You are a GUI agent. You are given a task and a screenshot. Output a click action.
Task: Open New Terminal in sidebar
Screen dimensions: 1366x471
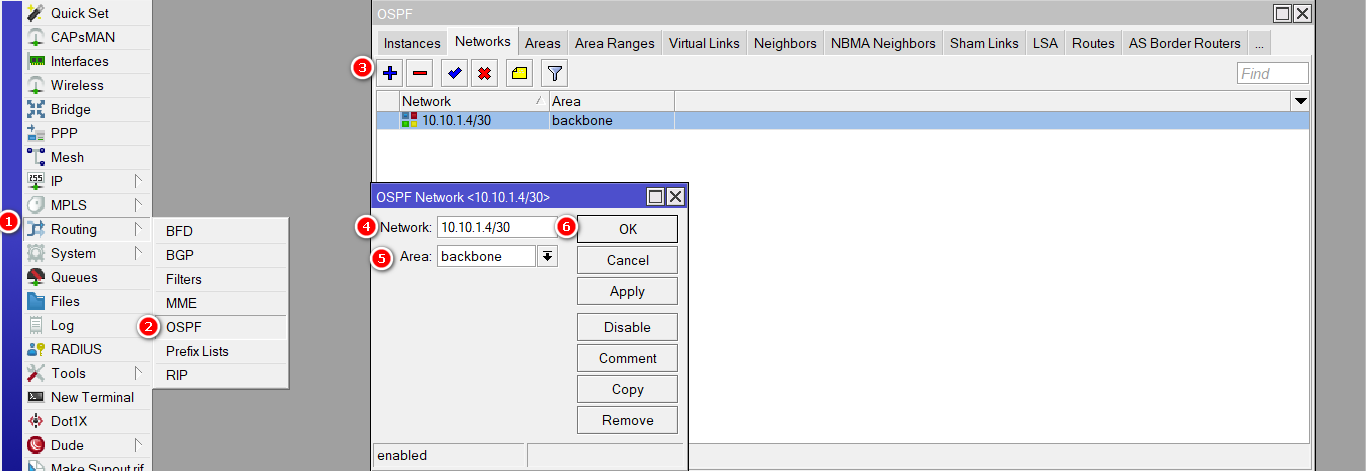(92, 397)
